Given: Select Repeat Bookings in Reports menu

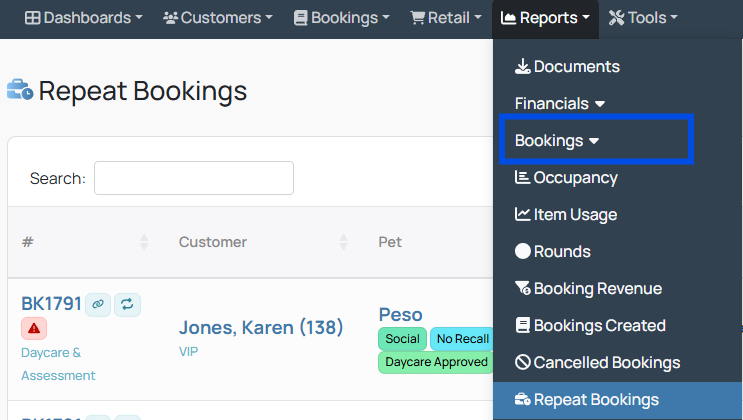Looking at the screenshot, I should coord(617,400).
